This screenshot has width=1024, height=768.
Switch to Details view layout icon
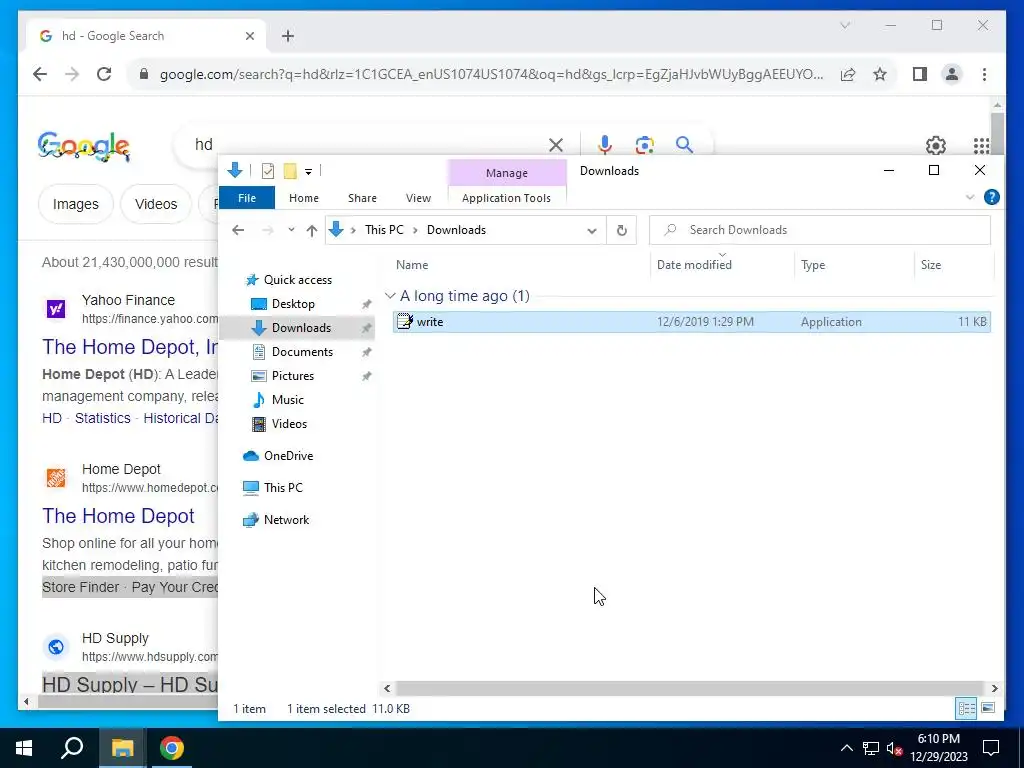(967, 709)
